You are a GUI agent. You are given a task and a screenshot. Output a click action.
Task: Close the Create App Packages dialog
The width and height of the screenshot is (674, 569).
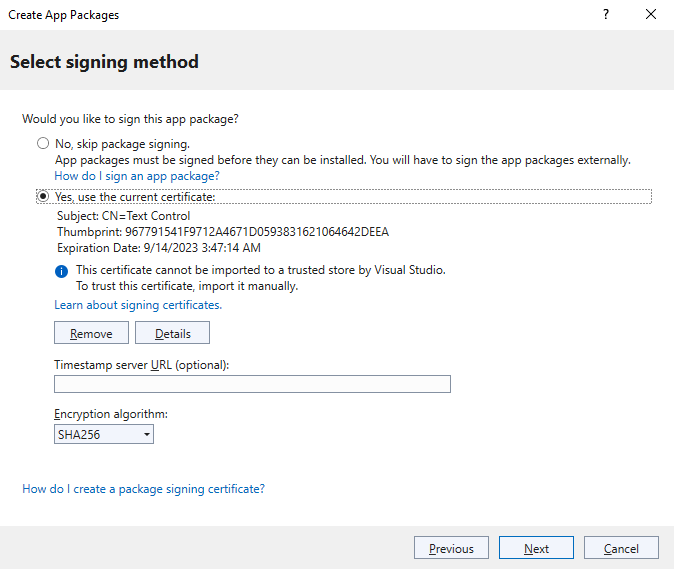(x=651, y=15)
